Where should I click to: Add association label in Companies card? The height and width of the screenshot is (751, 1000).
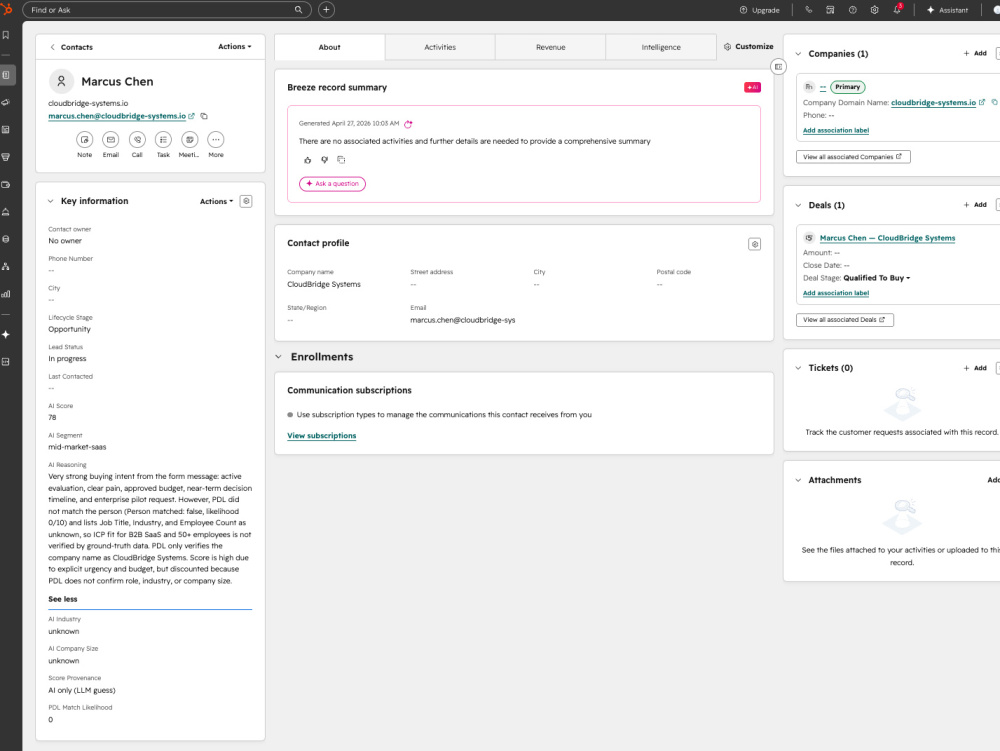835,130
